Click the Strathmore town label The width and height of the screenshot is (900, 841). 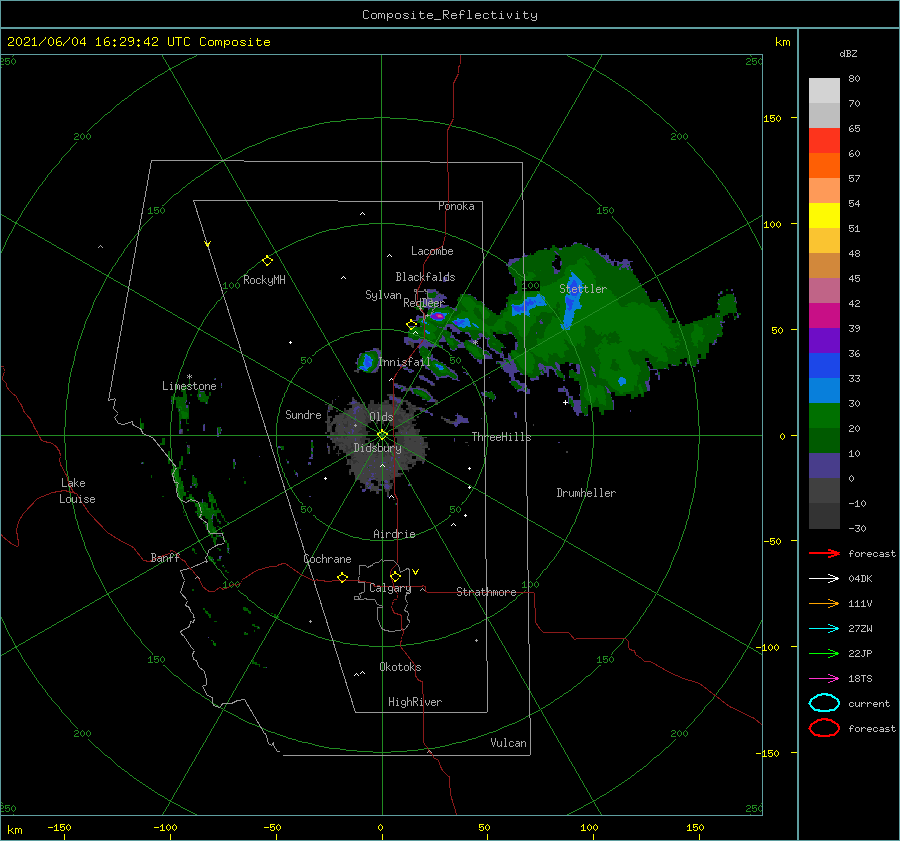pyautogui.click(x=486, y=592)
